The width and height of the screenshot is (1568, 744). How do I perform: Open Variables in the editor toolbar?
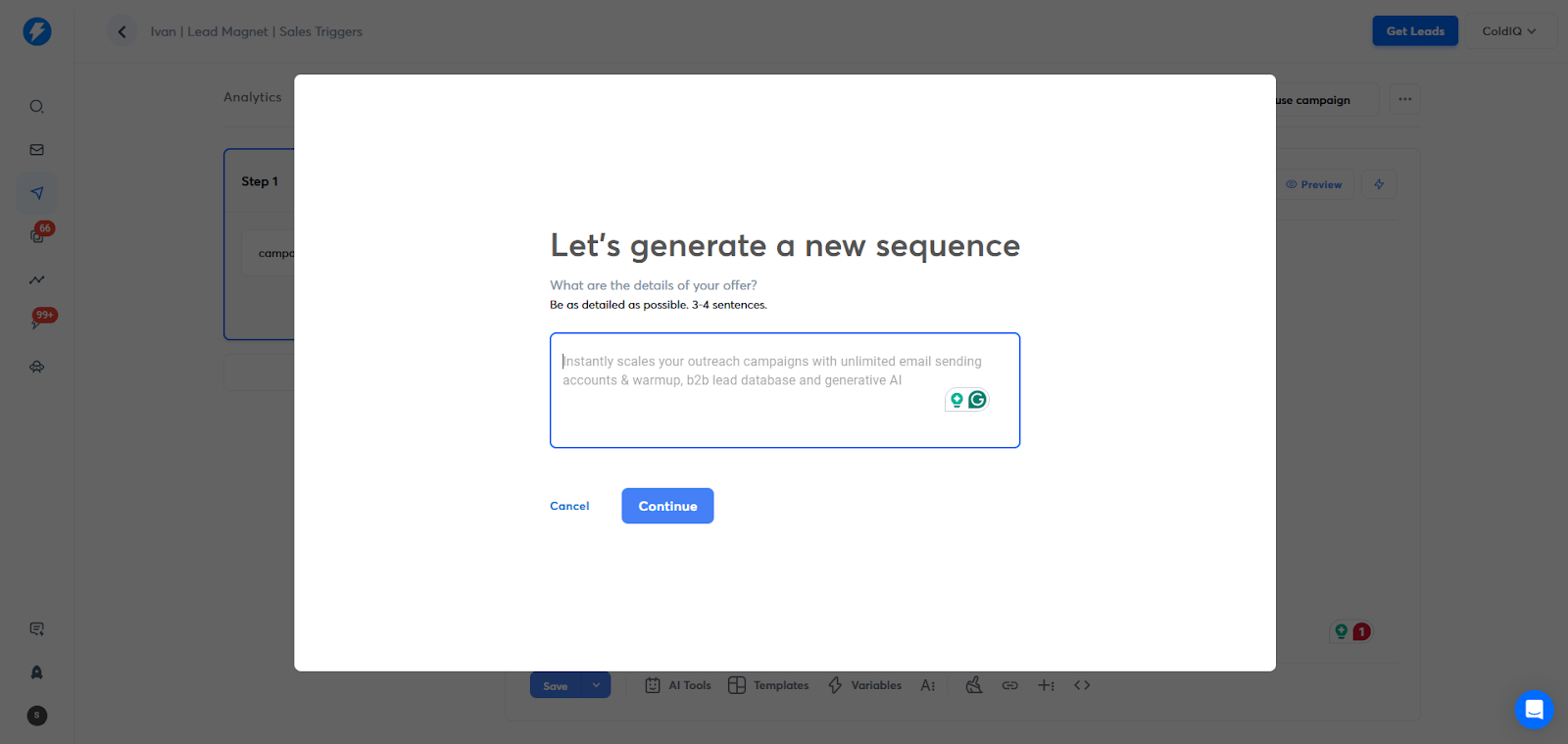point(864,685)
